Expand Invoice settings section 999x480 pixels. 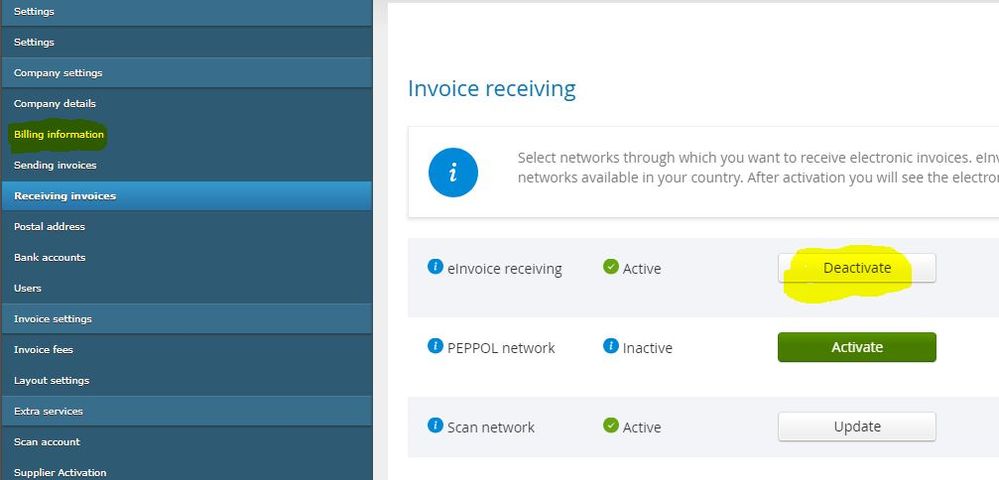coord(186,319)
